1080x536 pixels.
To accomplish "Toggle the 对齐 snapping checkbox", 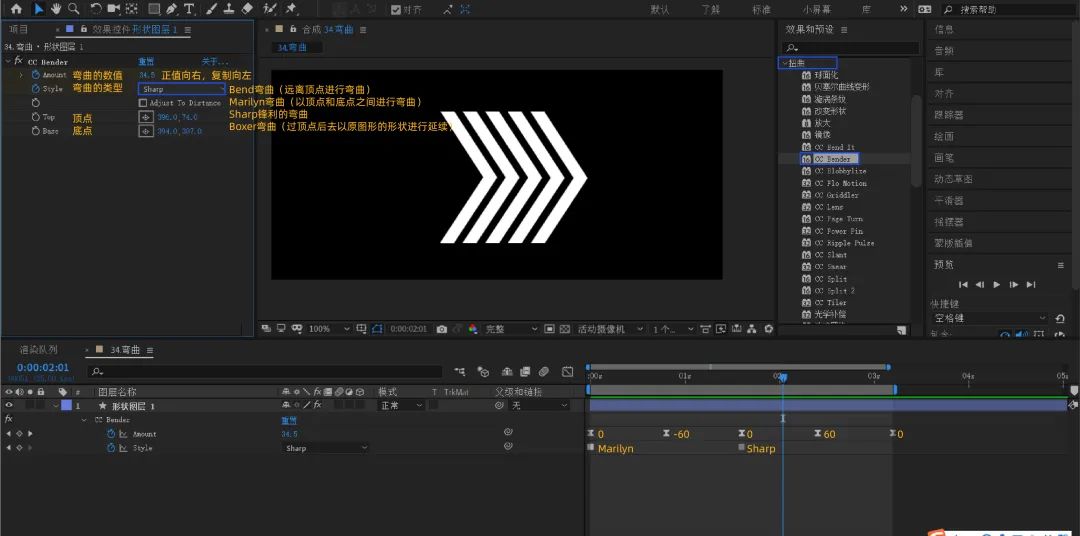I will tap(395, 10).
